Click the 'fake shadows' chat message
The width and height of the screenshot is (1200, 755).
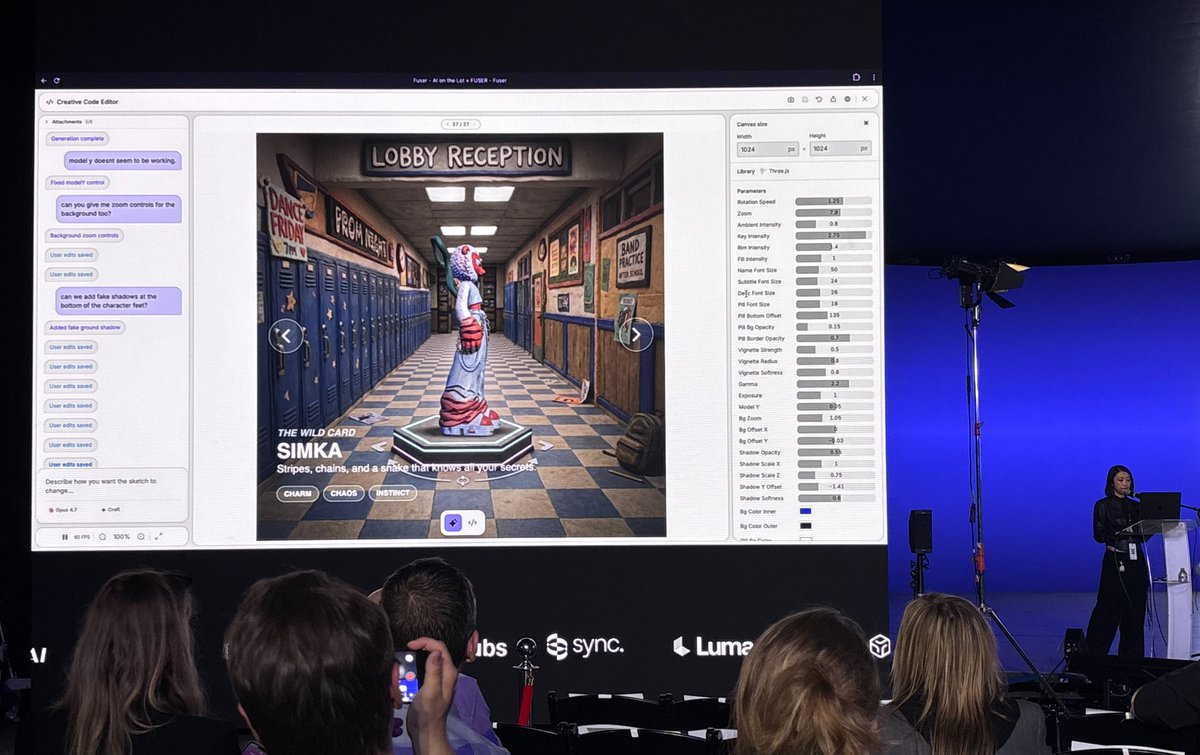(x=118, y=300)
